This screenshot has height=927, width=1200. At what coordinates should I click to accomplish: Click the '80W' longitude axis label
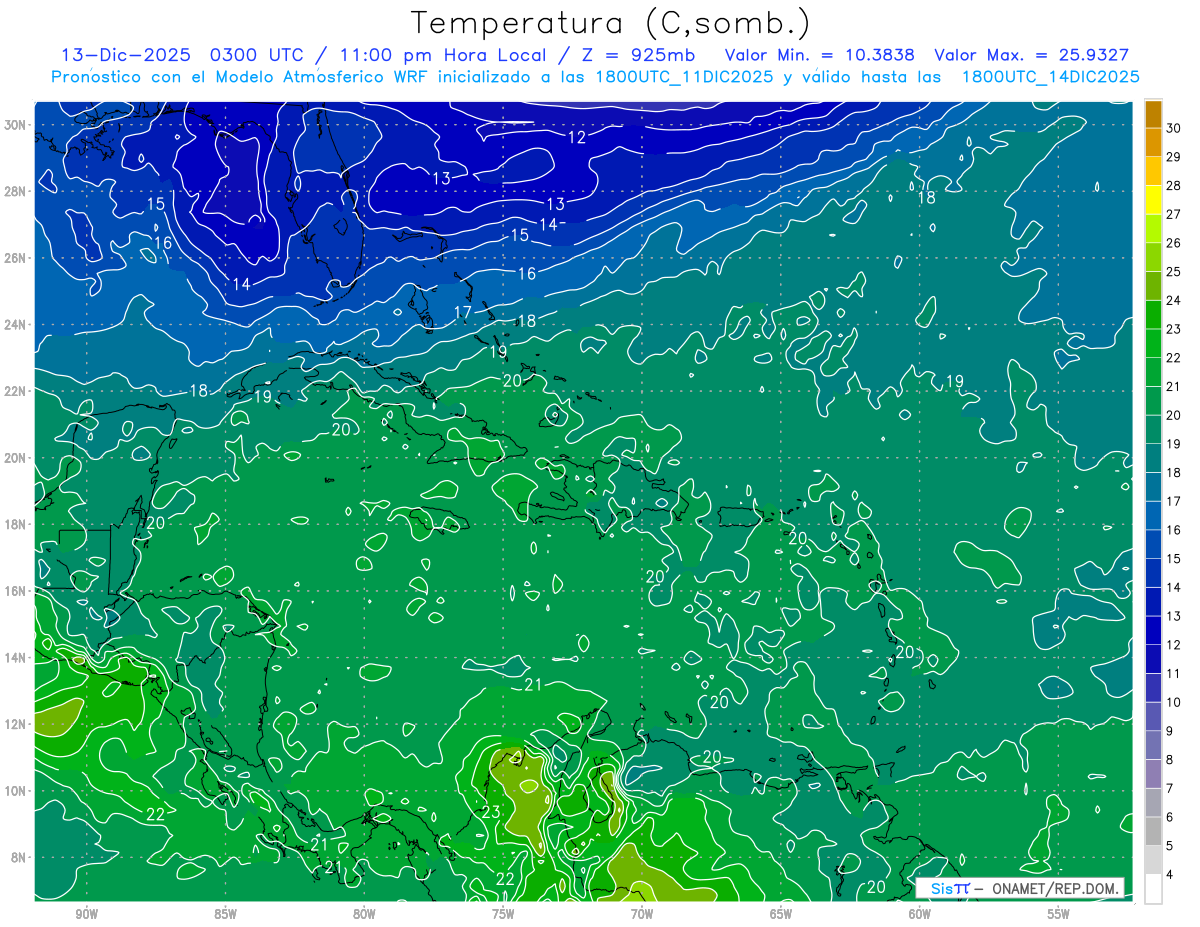click(x=364, y=914)
